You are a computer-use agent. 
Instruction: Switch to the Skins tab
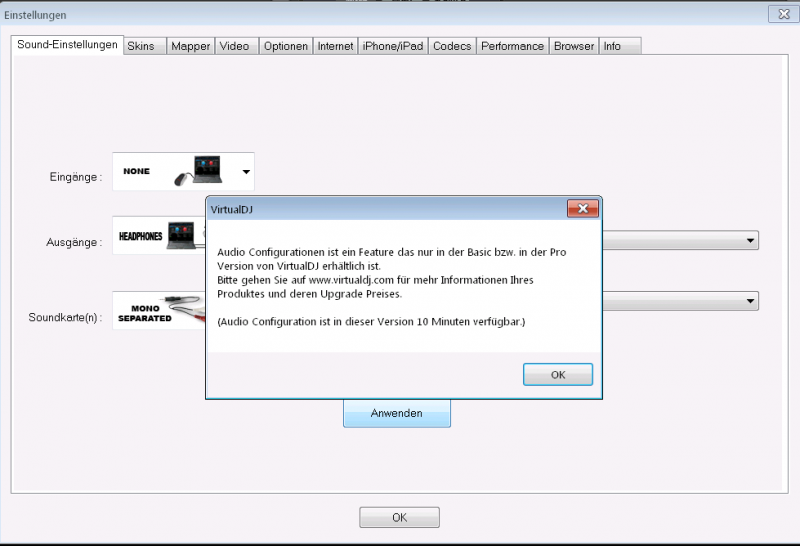(145, 46)
